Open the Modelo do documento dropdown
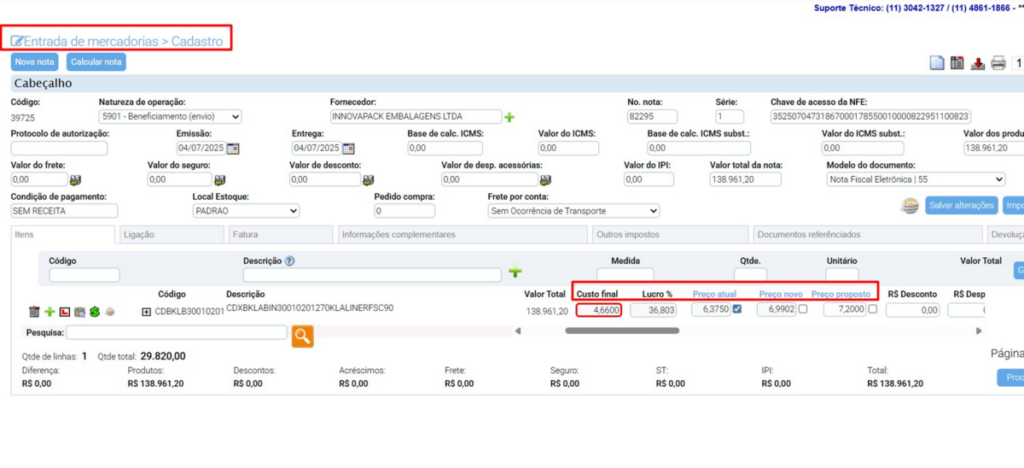Image resolution: width=1024 pixels, height=468 pixels. (916, 179)
